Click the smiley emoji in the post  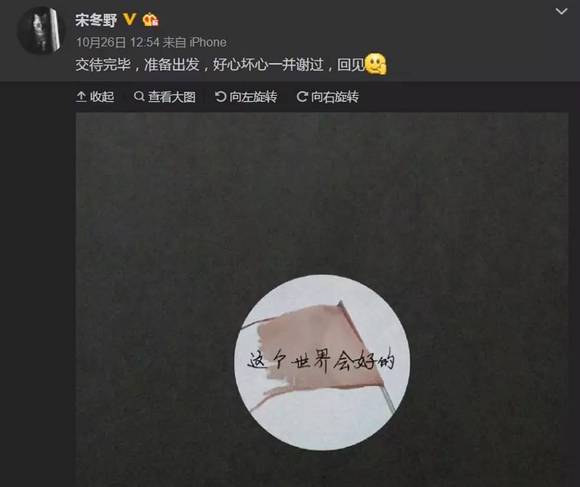tap(376, 64)
